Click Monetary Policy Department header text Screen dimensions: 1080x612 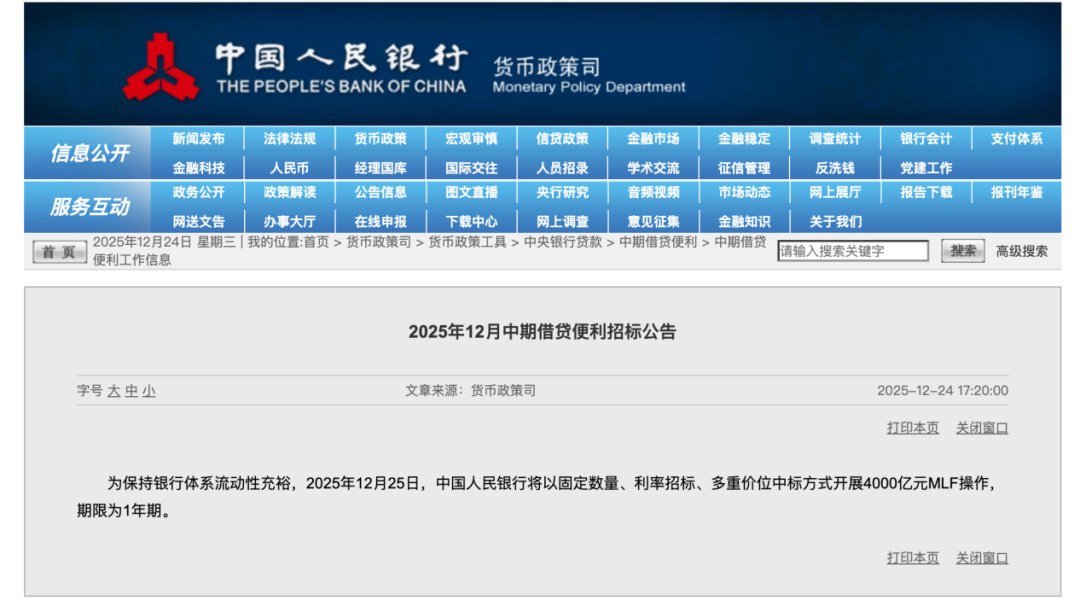589,87
